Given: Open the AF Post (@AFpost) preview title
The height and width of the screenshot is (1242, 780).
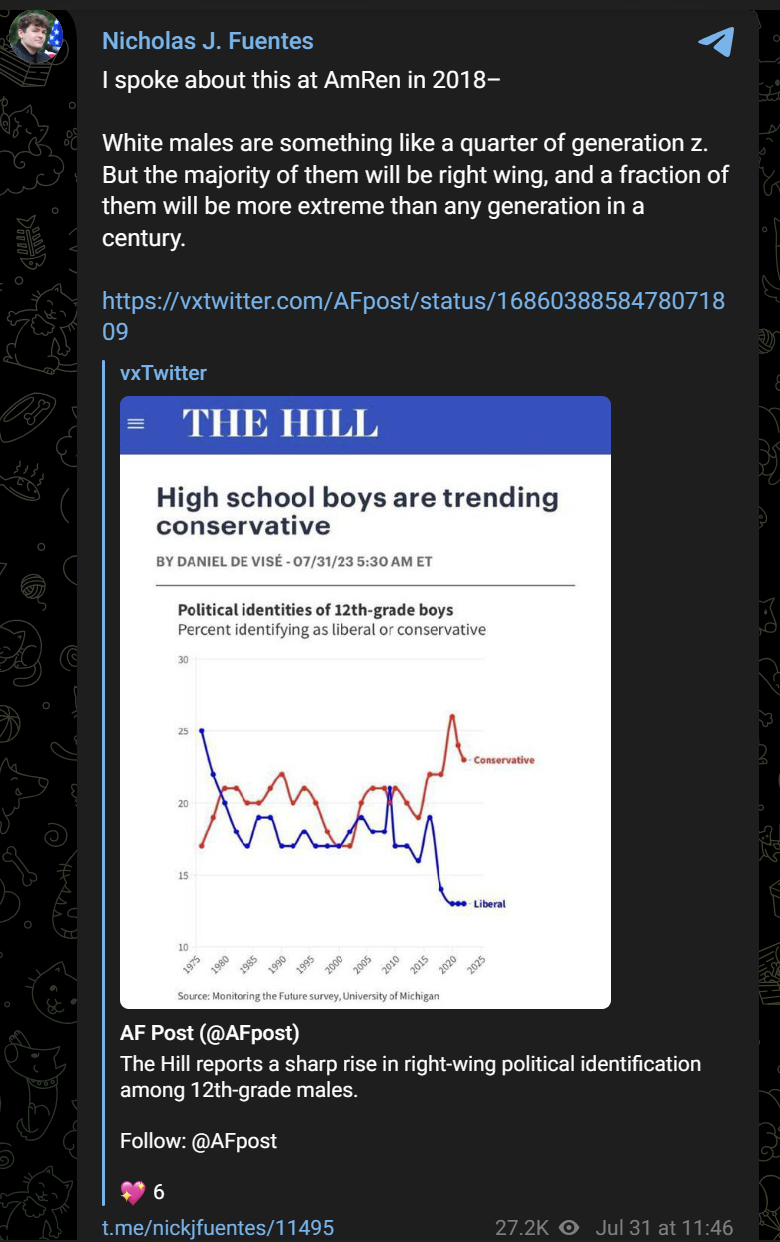Looking at the screenshot, I should [x=210, y=1032].
